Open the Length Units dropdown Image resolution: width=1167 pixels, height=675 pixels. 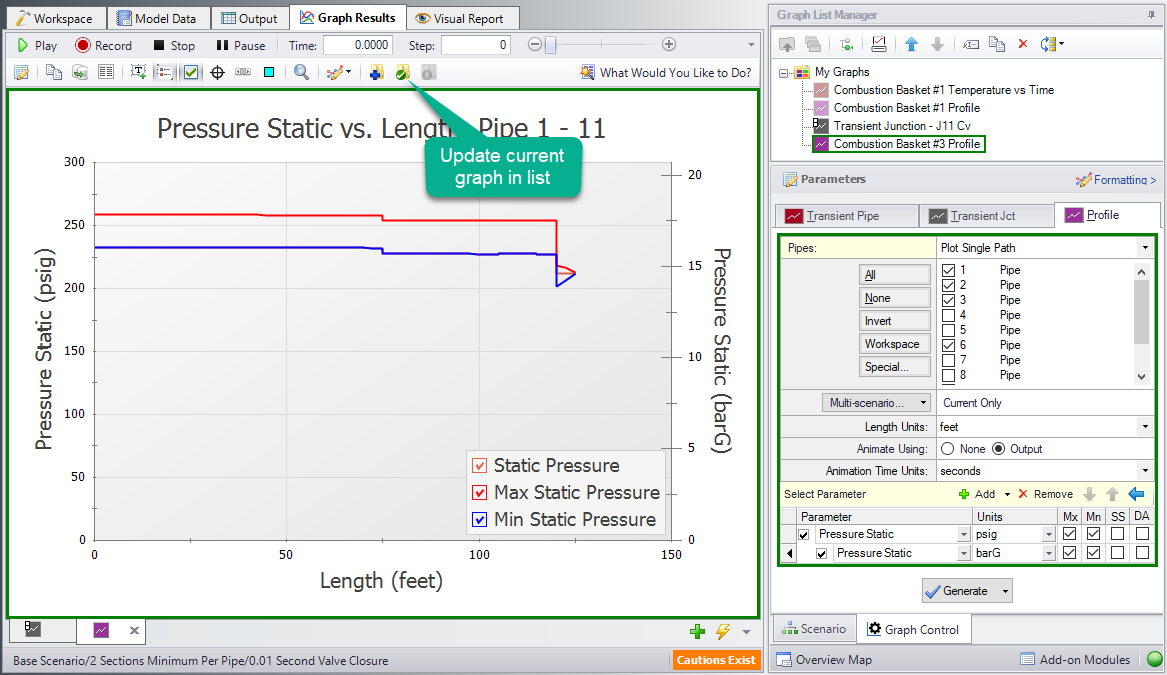[x=1143, y=427]
